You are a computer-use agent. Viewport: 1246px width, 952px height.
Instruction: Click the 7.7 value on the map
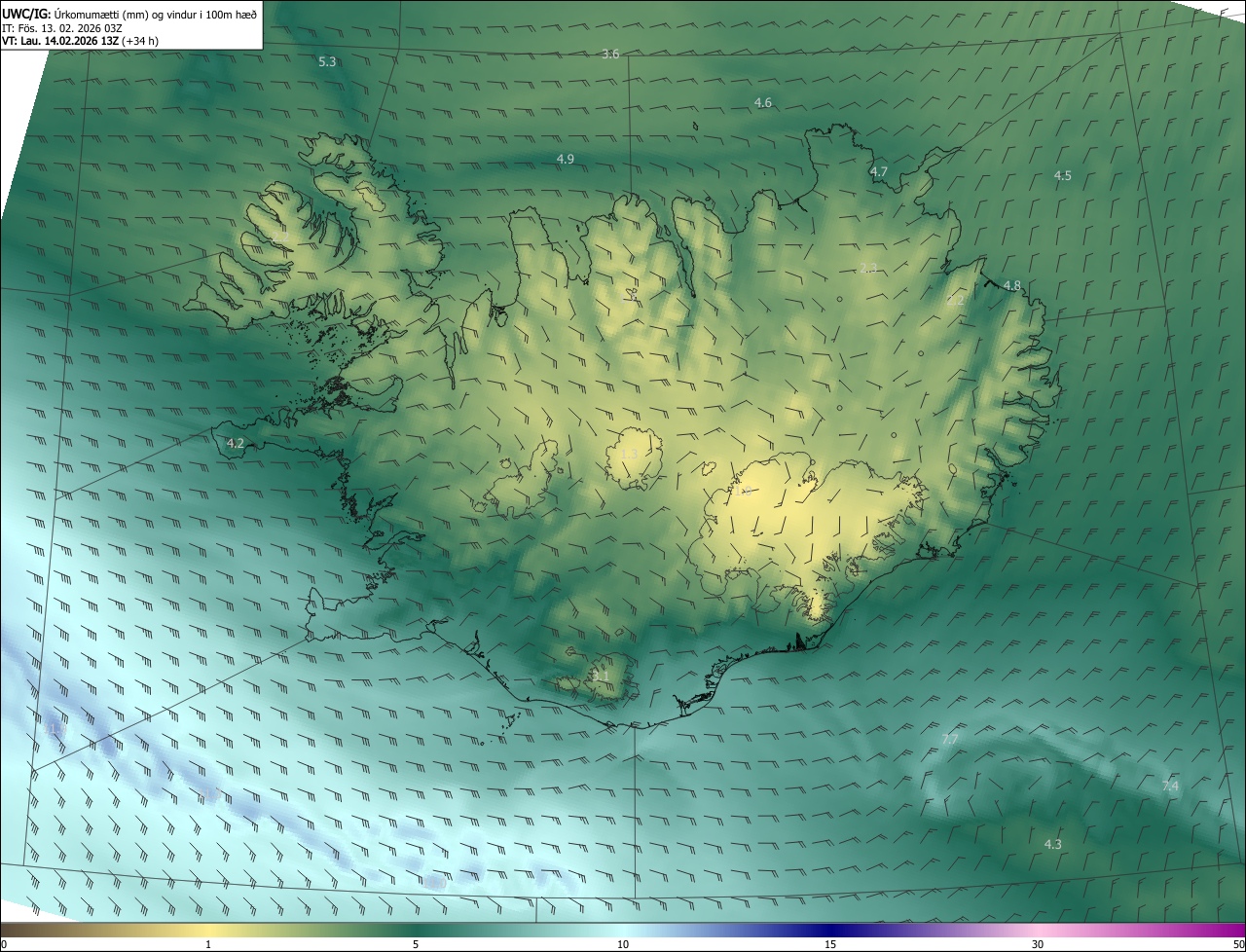[x=951, y=740]
